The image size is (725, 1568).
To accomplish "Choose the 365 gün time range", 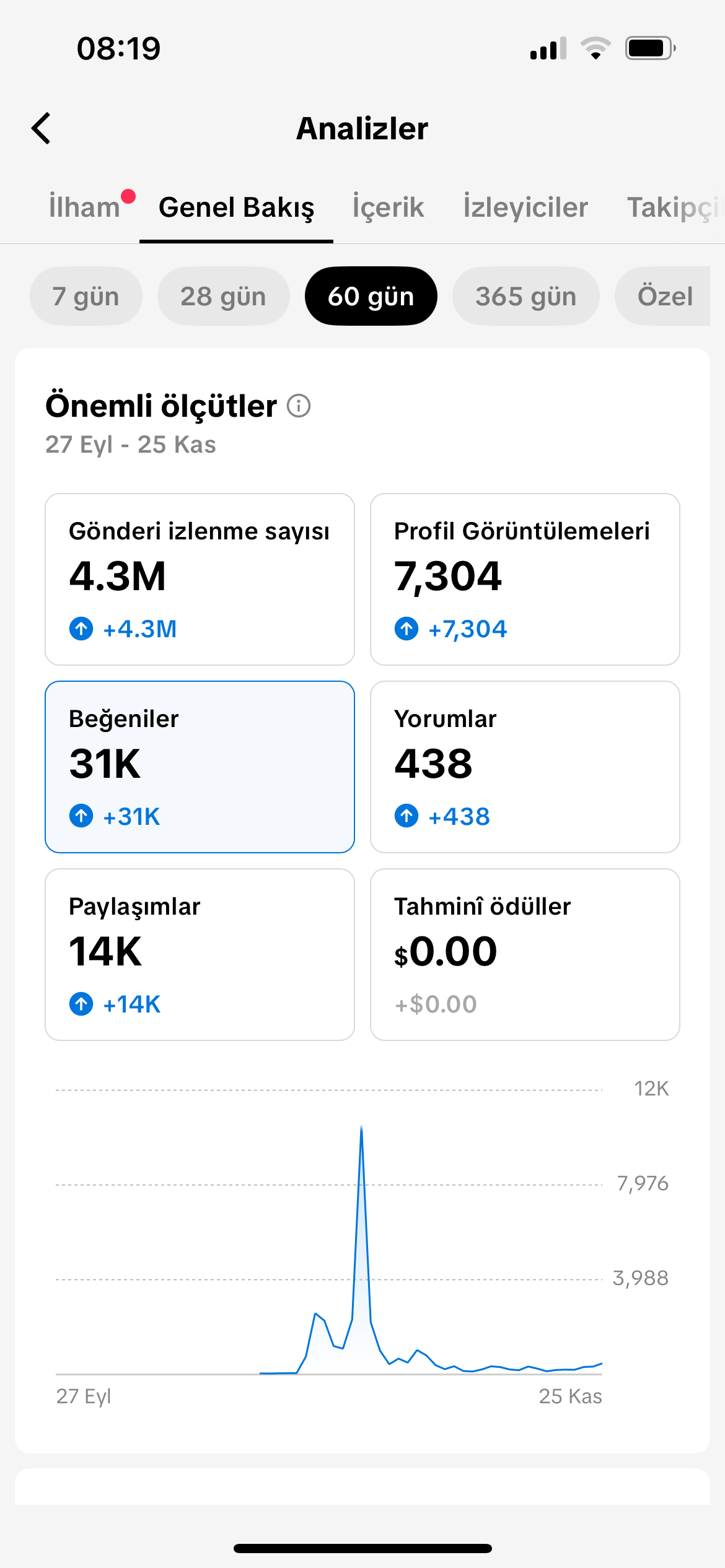I will (x=525, y=296).
